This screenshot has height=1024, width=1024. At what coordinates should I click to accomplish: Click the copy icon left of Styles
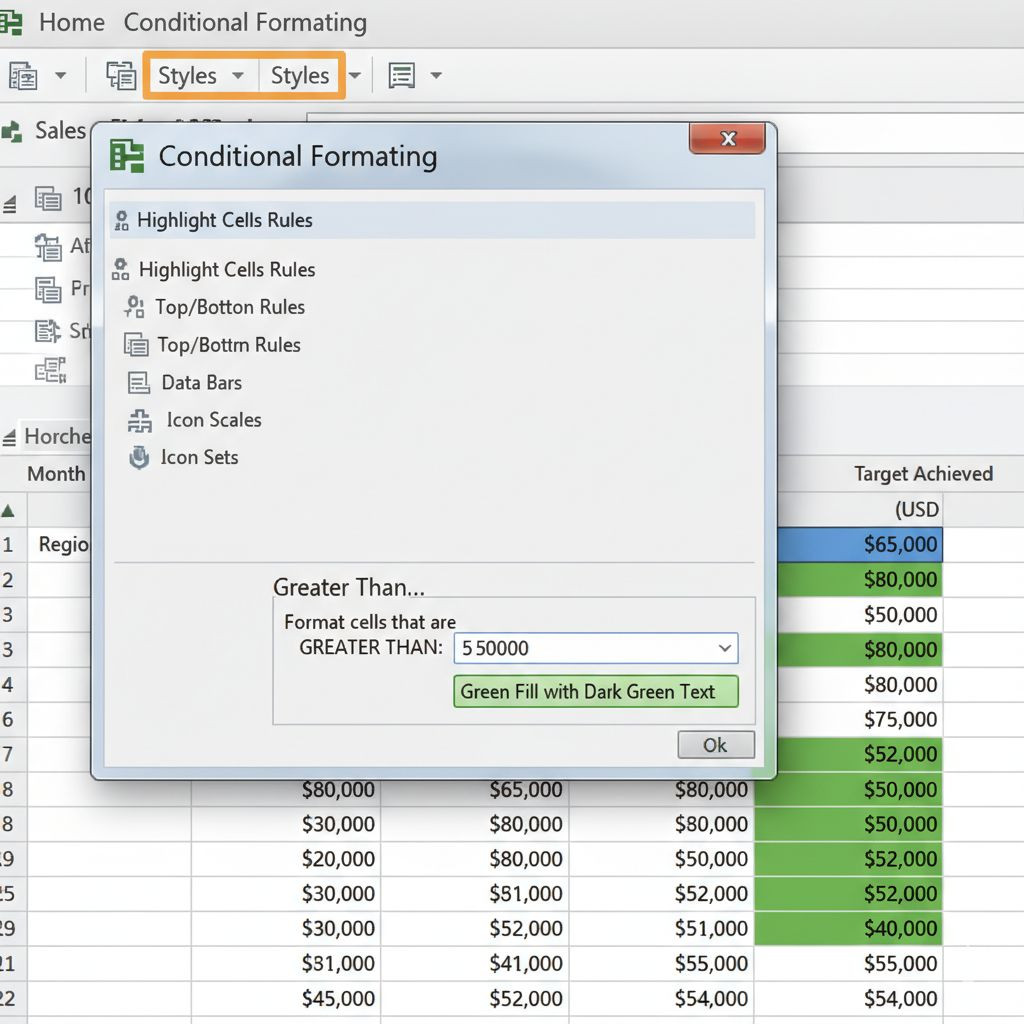[121, 76]
